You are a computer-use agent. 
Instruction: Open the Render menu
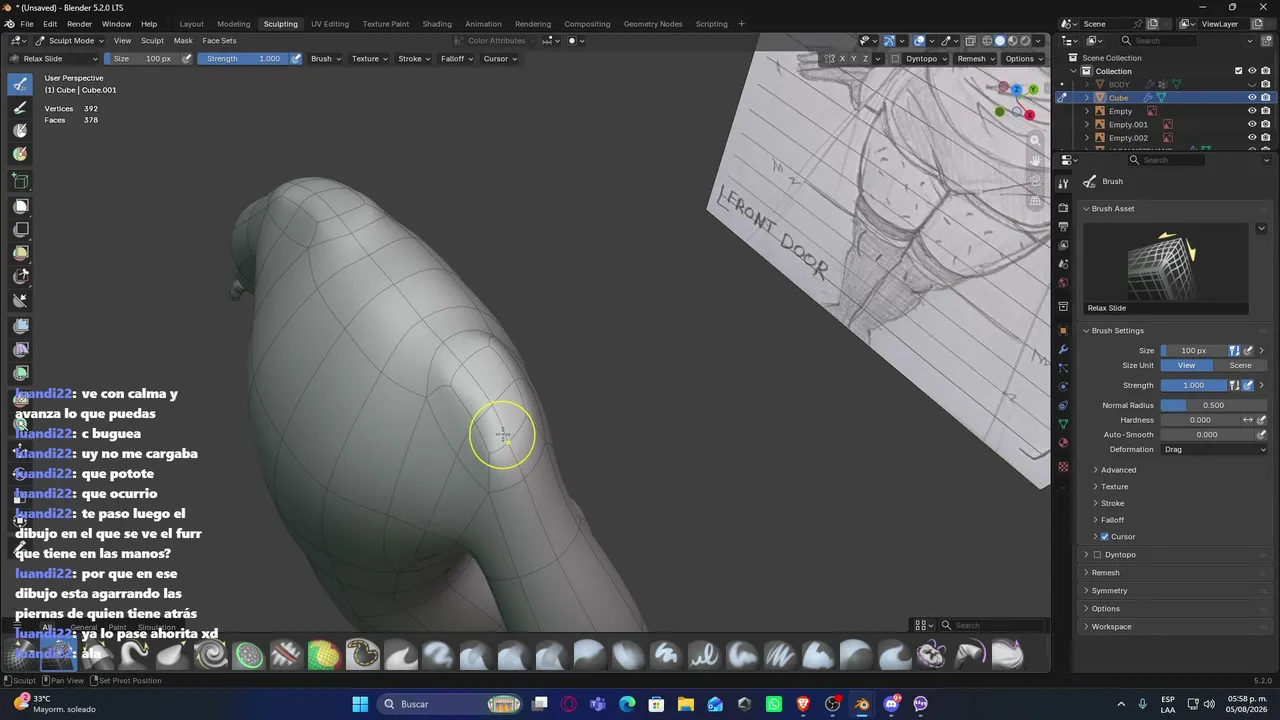(x=79, y=24)
